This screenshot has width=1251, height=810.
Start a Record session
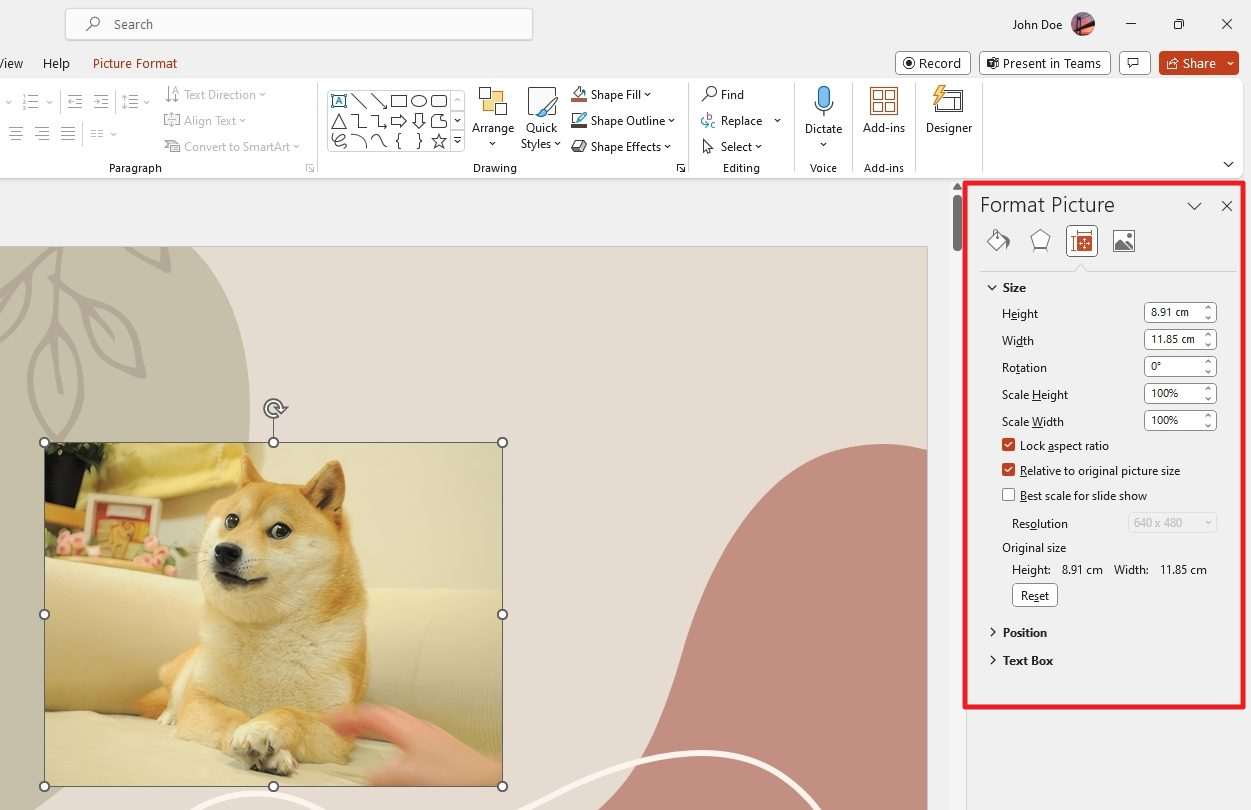click(932, 62)
